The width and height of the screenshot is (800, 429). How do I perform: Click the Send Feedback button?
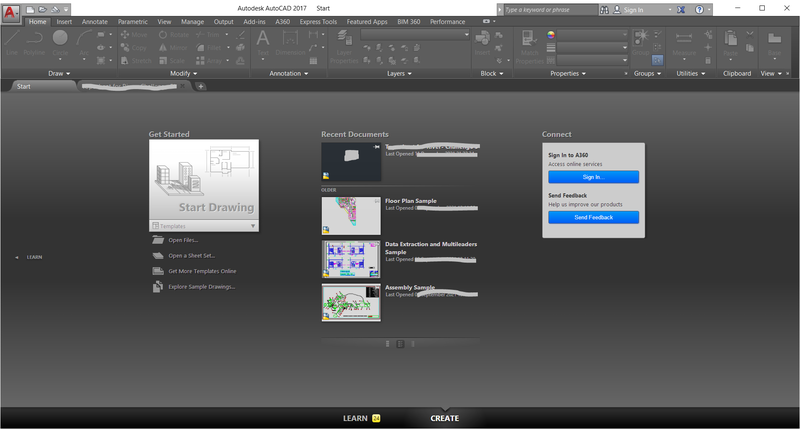[x=593, y=217]
